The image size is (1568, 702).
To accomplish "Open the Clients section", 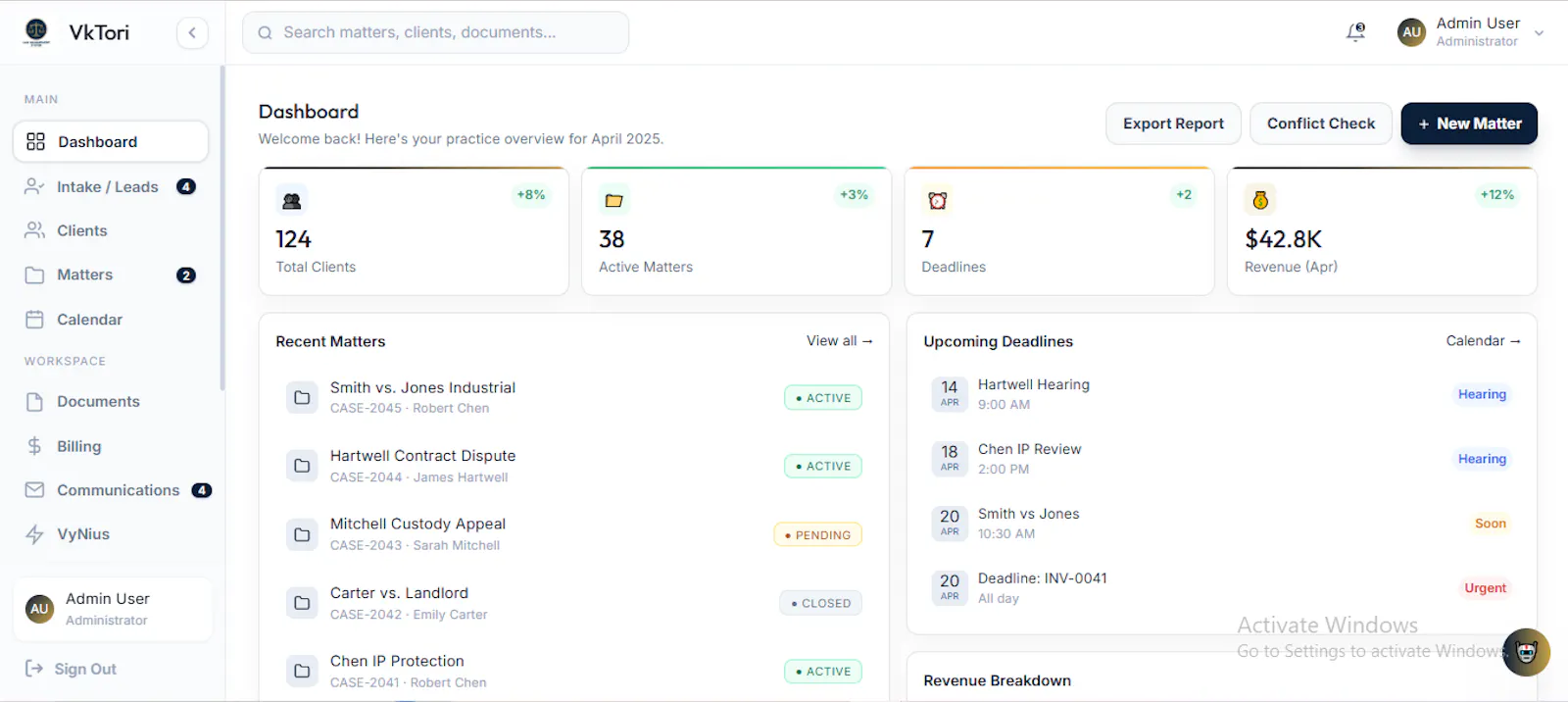I will pyautogui.click(x=111, y=230).
